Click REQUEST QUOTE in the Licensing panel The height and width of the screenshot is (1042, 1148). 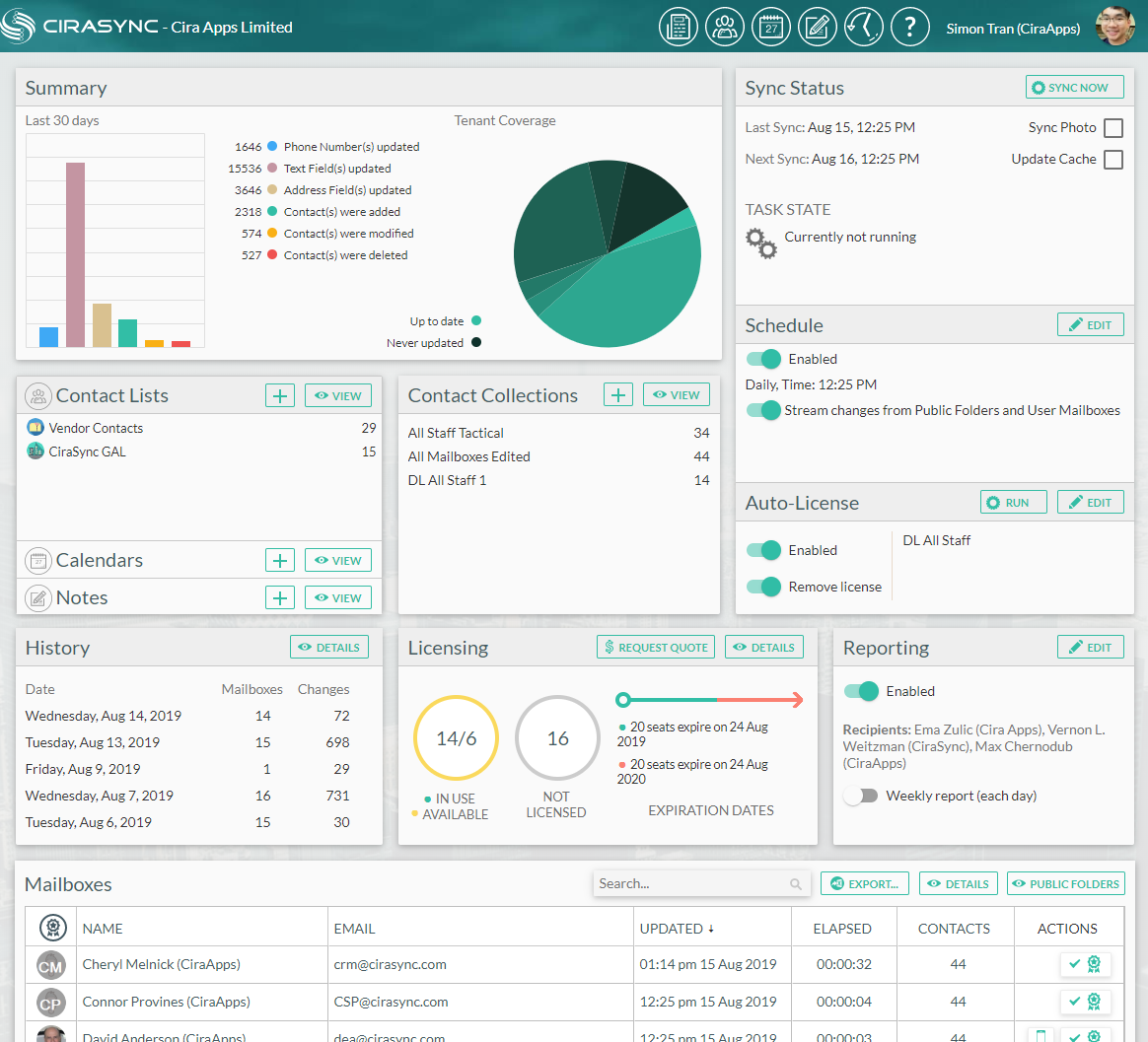(655, 647)
